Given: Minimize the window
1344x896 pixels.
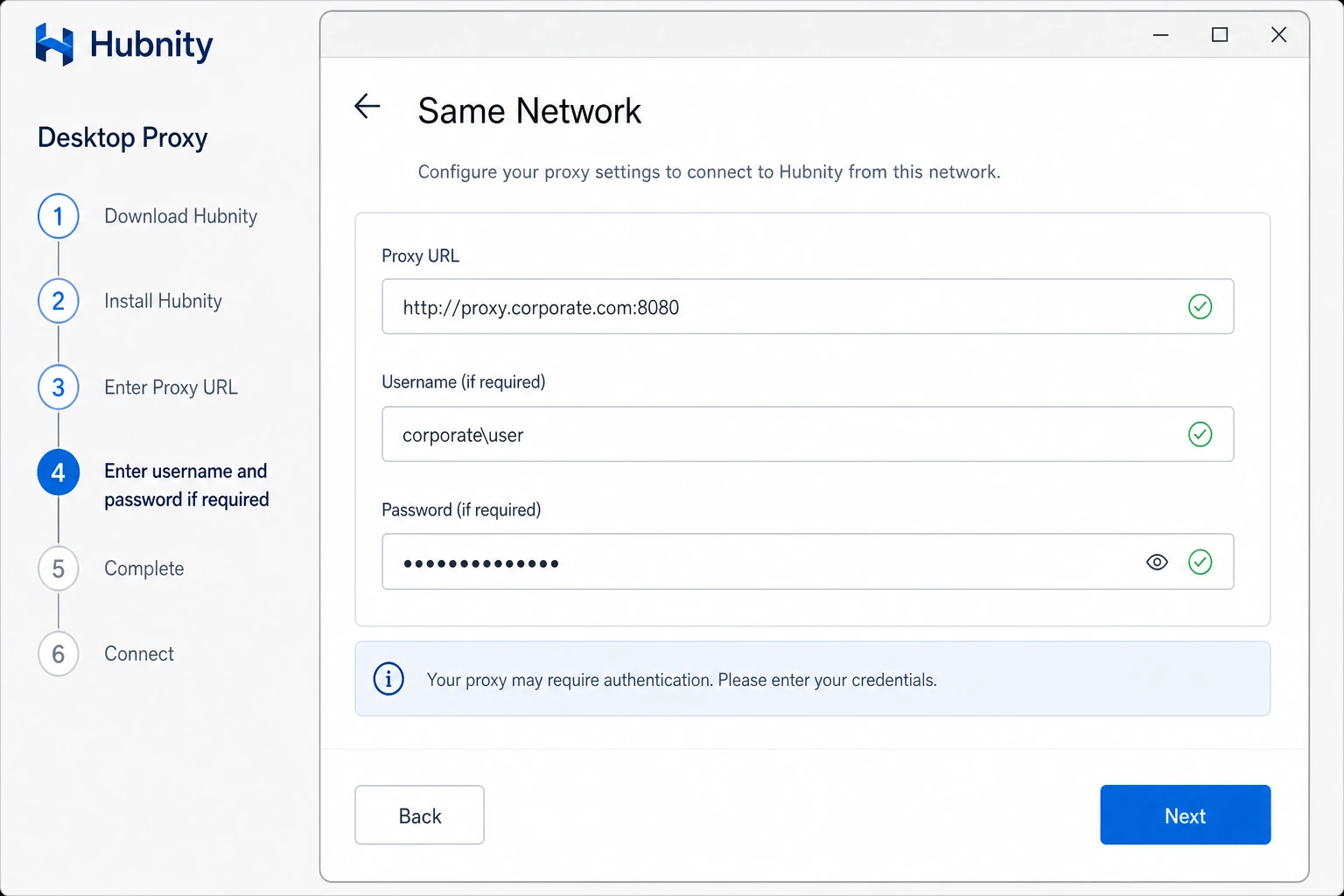Looking at the screenshot, I should coord(1161,35).
